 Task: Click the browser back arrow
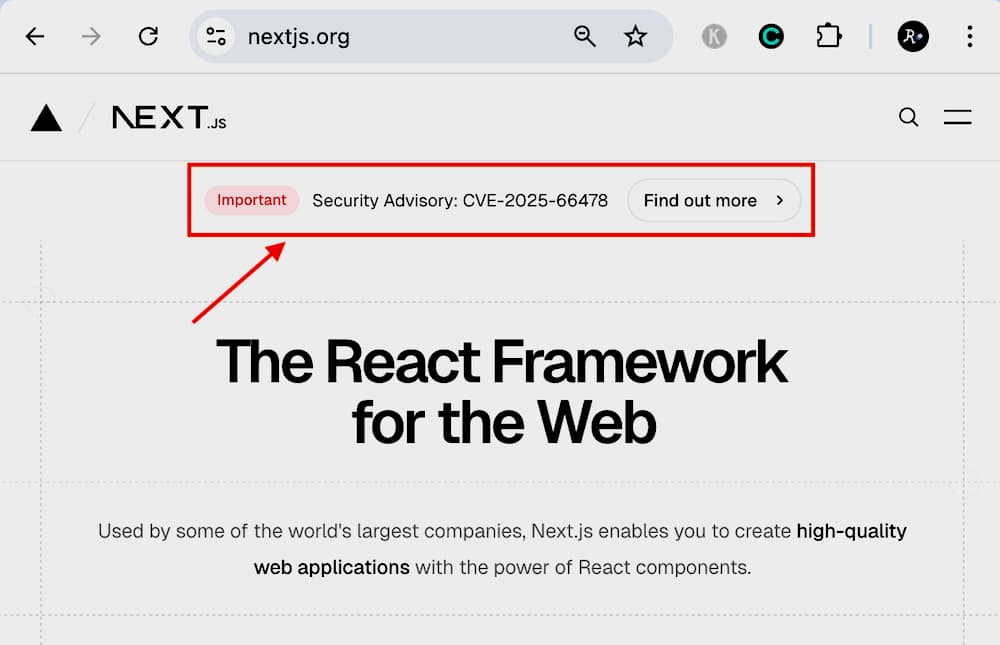(x=35, y=37)
